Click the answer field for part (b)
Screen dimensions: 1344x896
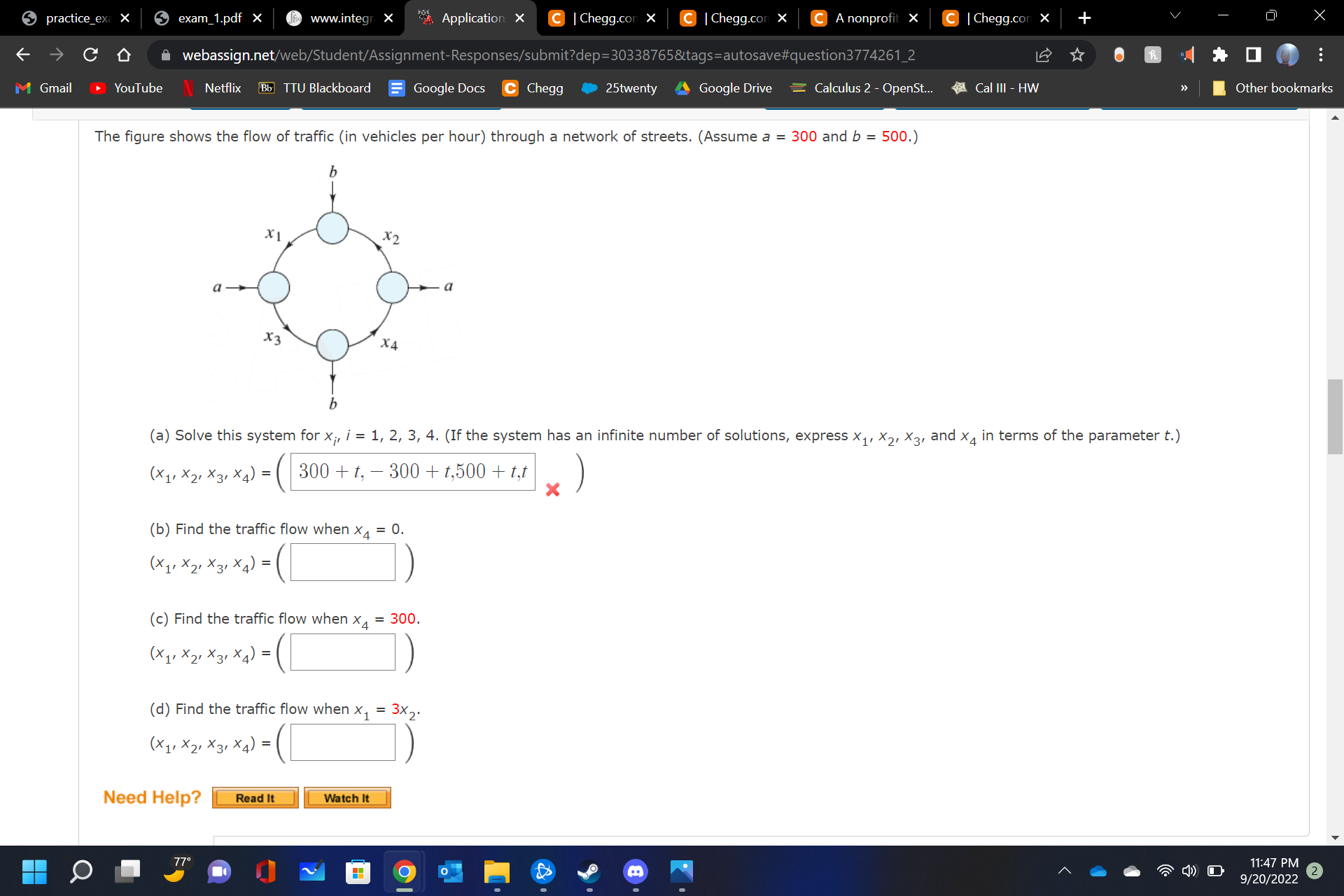341,561
